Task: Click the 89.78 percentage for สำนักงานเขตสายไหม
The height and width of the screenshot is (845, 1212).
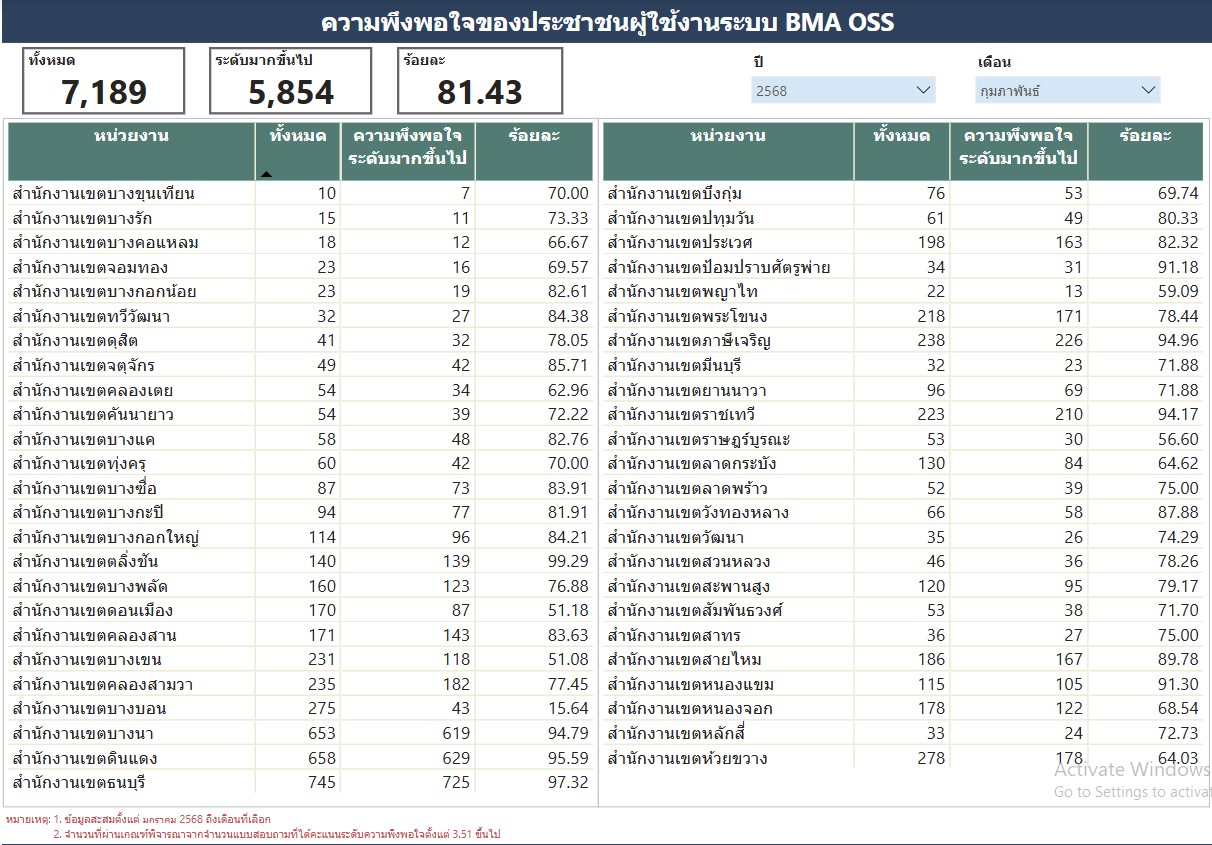Action: point(1177,659)
